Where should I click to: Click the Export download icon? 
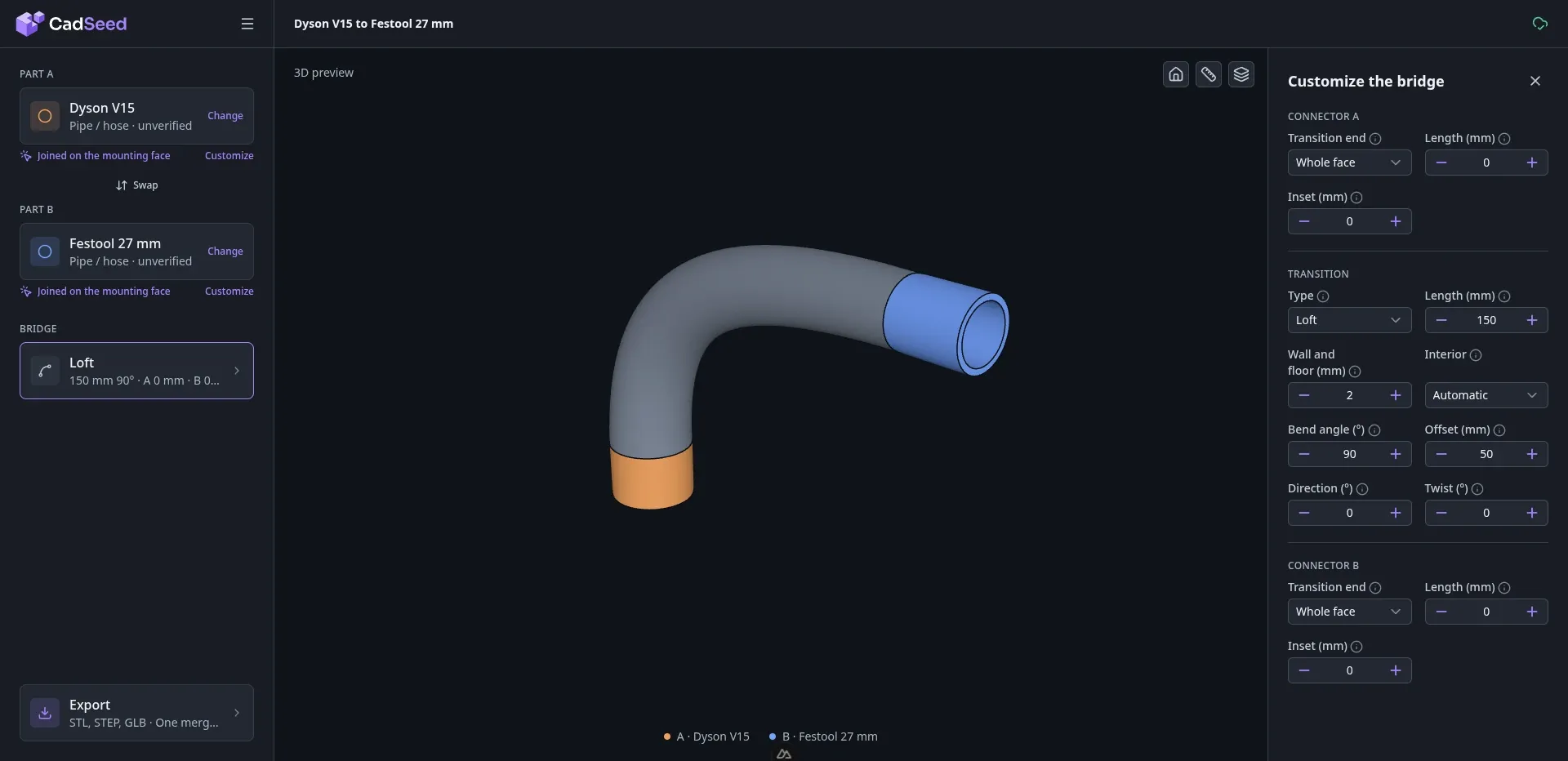[45, 713]
